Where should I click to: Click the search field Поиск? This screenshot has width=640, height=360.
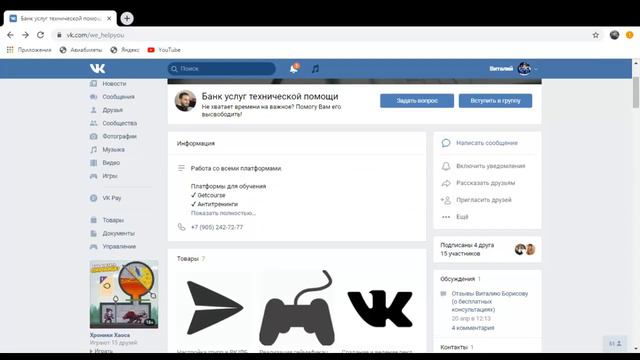(222, 69)
